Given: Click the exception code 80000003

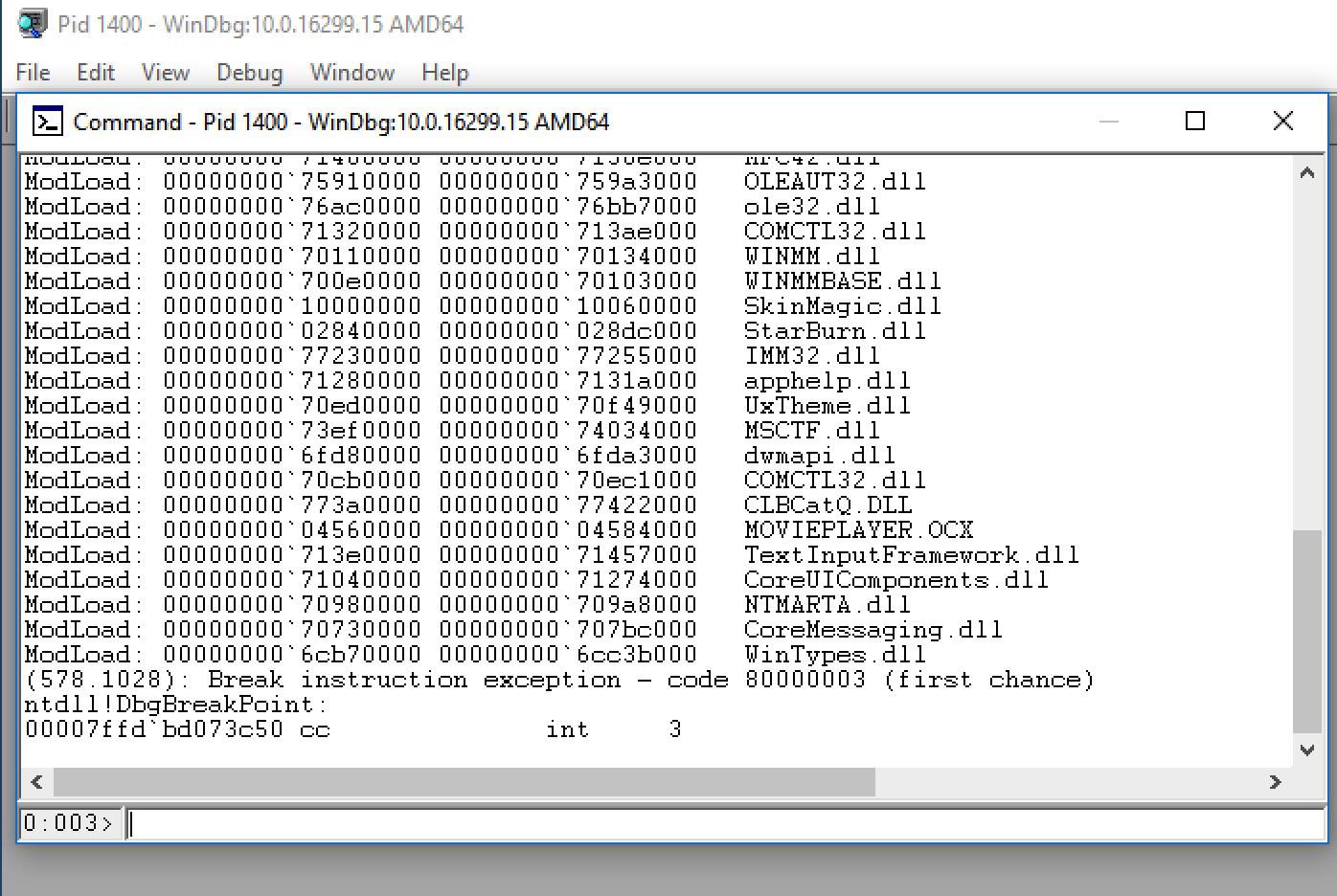Looking at the screenshot, I should point(804,680).
